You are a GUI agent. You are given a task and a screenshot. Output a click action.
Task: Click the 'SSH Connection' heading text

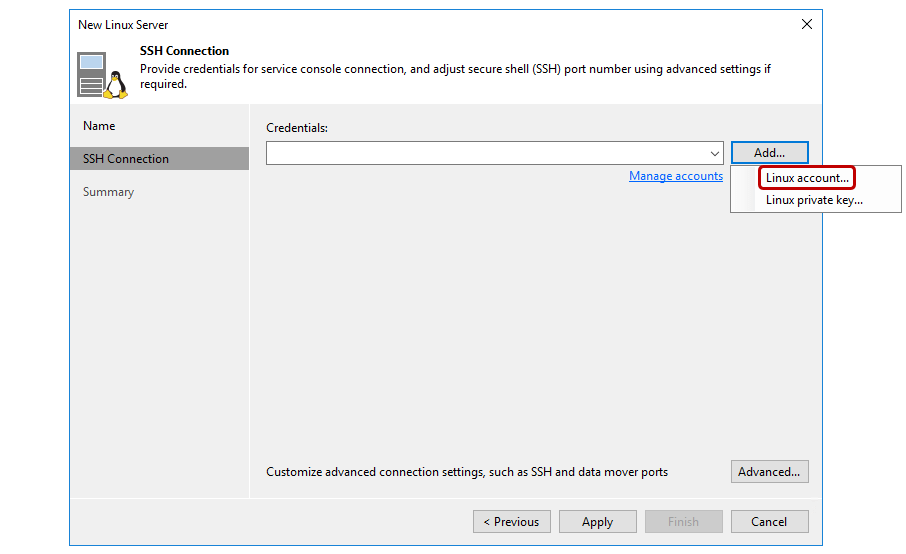(184, 51)
